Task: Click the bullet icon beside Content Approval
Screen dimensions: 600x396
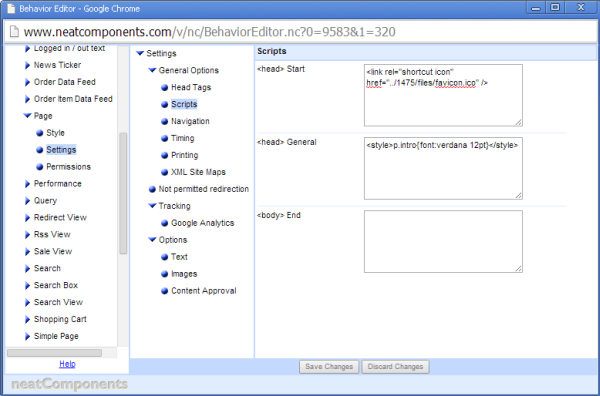Action: click(165, 291)
